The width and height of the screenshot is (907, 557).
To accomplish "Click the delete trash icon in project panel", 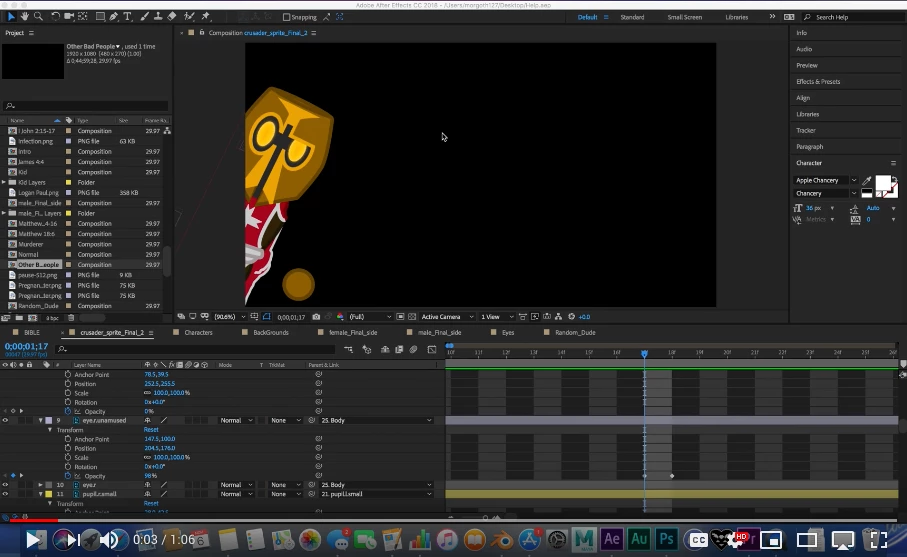I will coord(71,318).
